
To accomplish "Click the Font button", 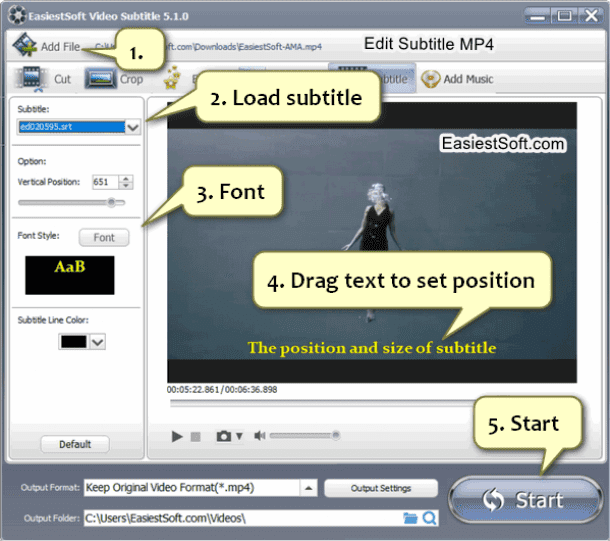I will pyautogui.click(x=104, y=237).
